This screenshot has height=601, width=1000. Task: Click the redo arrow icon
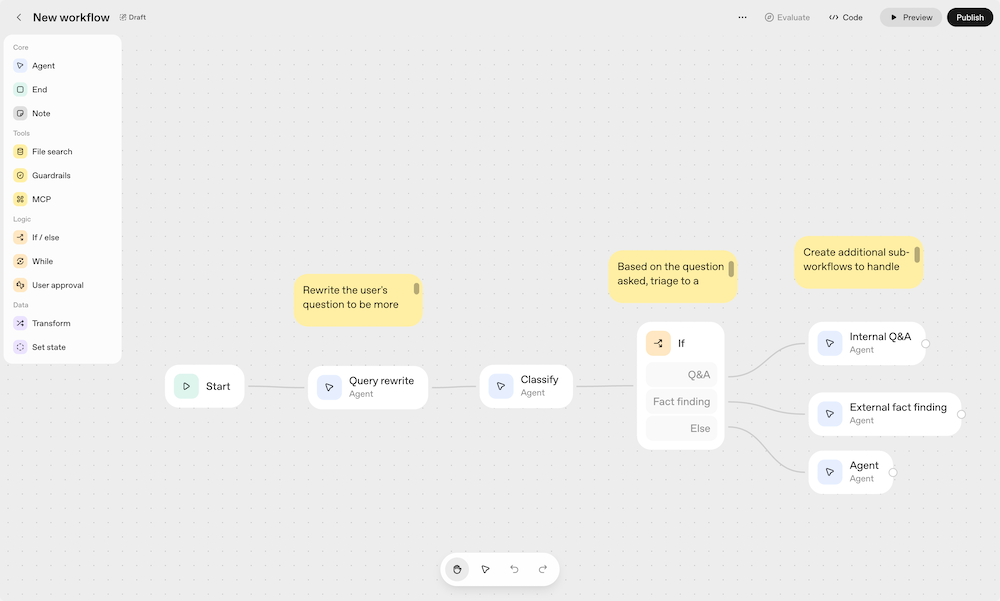tap(543, 569)
